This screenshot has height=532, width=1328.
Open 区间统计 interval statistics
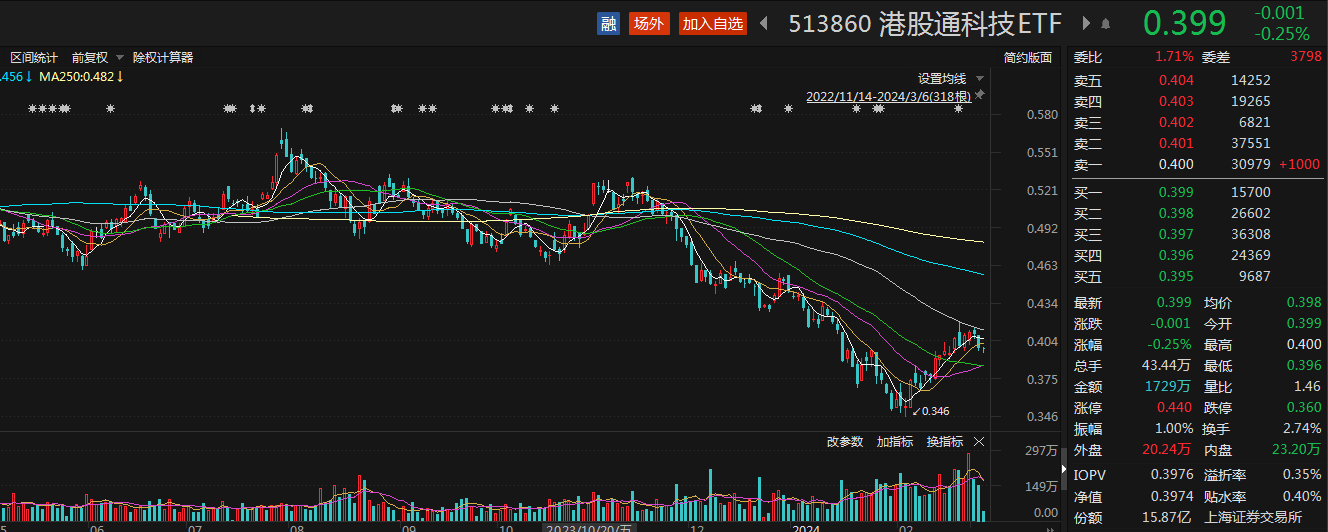[x=33, y=58]
